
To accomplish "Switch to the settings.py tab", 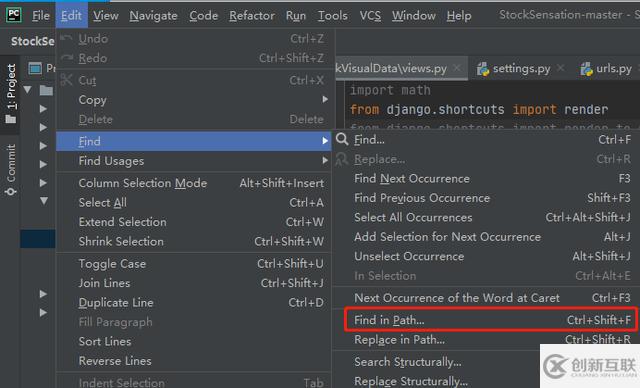I will [521, 69].
